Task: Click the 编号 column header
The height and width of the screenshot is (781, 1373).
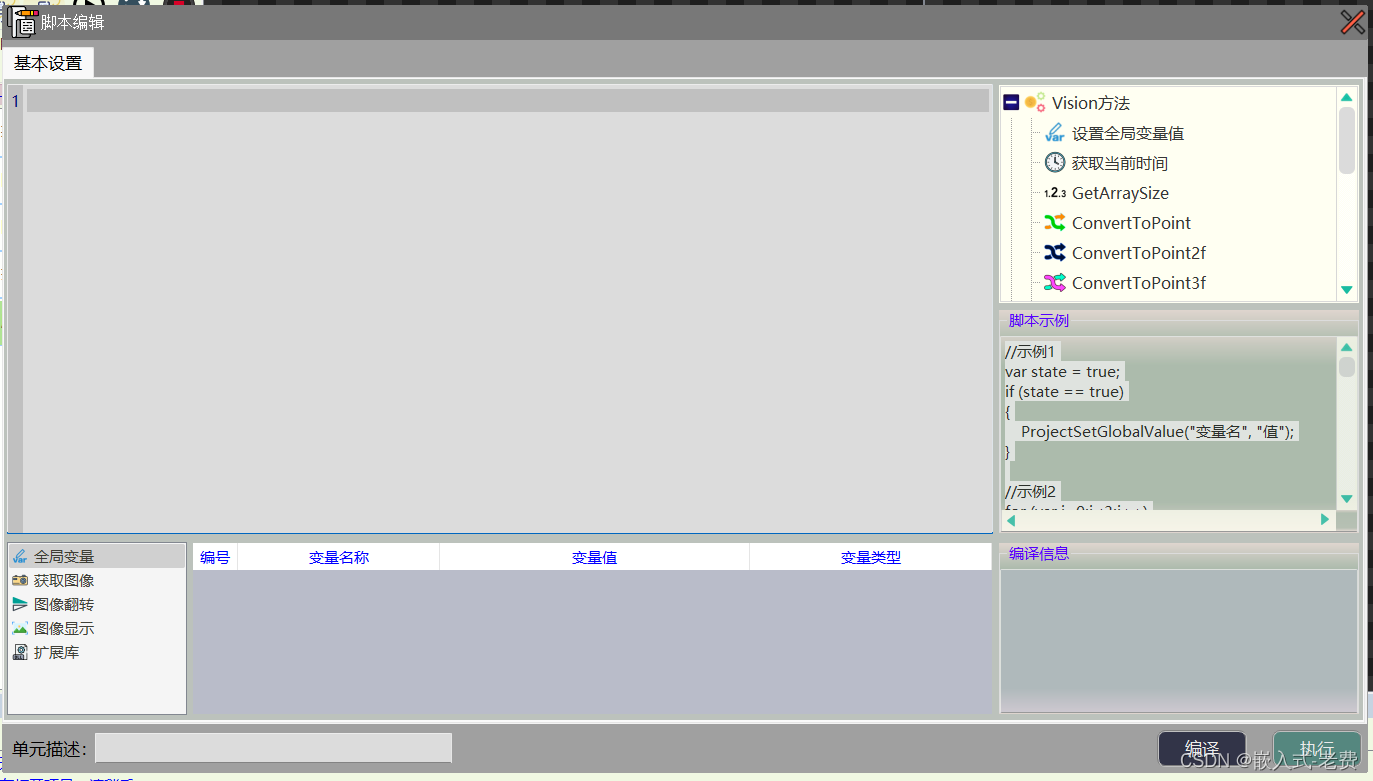Action: 215,557
